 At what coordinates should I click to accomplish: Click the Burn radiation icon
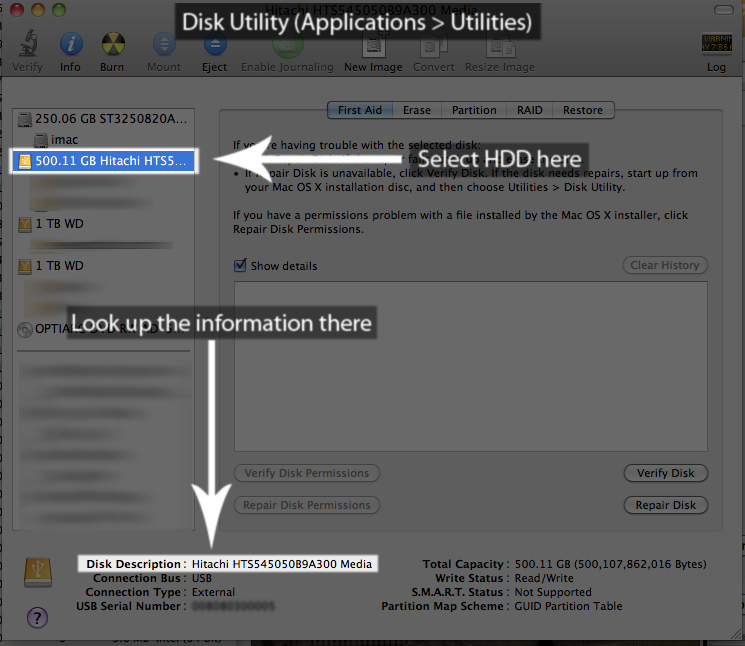[x=113, y=44]
